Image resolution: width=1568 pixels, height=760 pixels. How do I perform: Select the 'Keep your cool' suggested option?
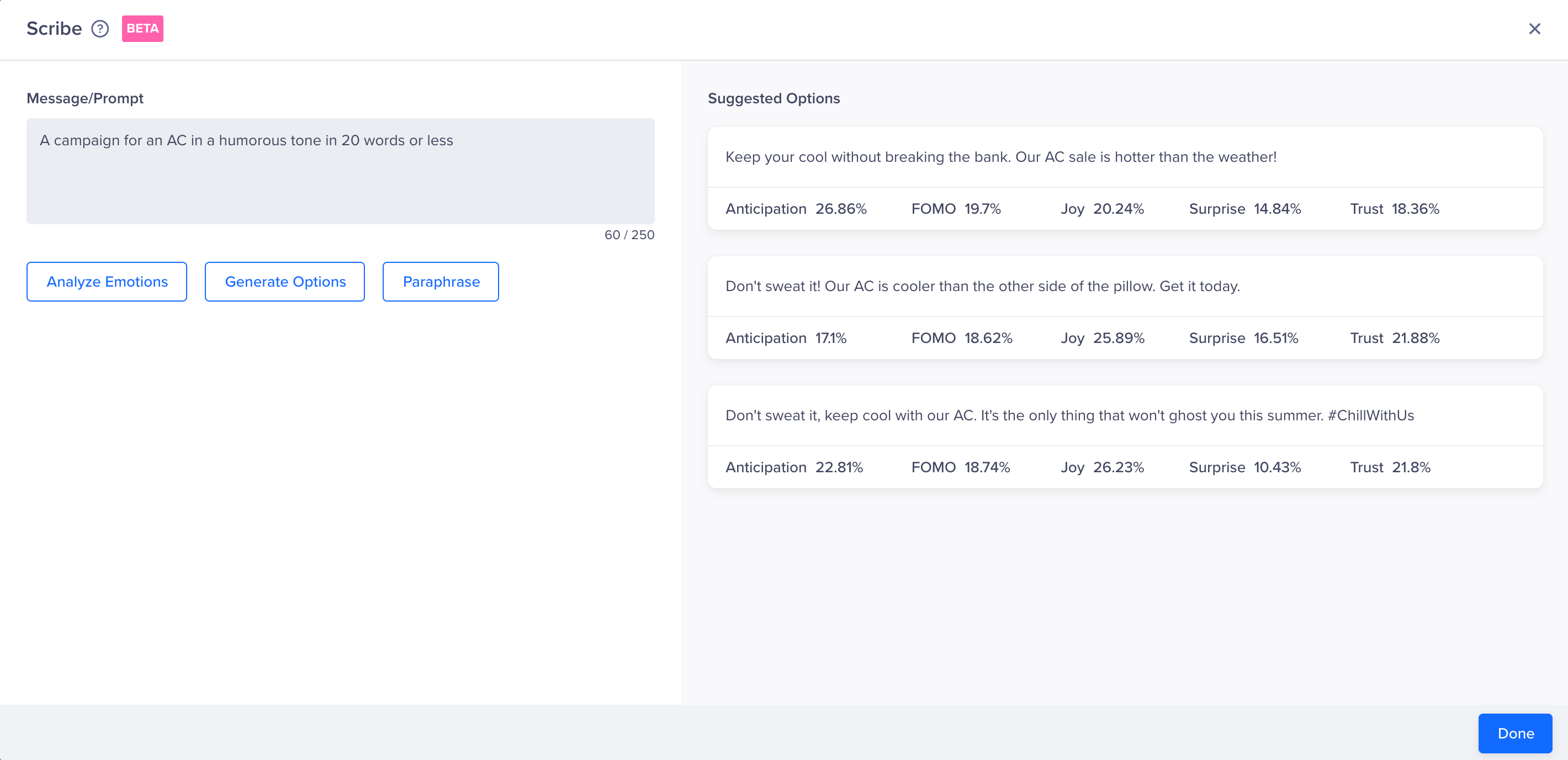tap(1000, 157)
